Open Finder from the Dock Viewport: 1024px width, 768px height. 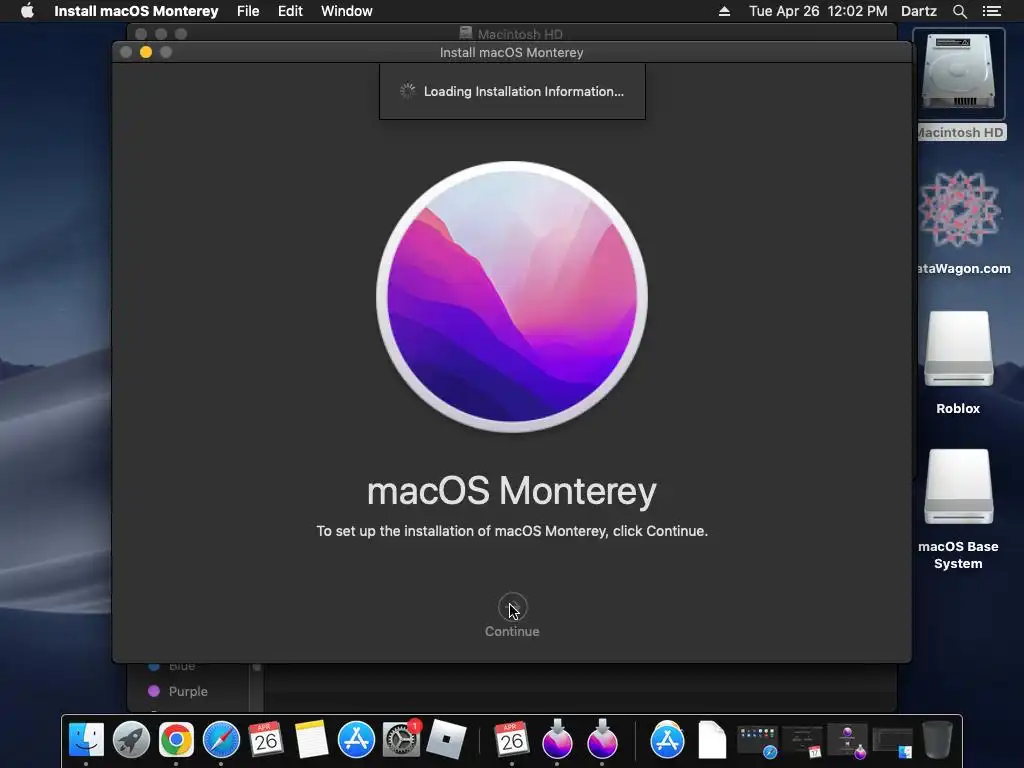(x=86, y=740)
